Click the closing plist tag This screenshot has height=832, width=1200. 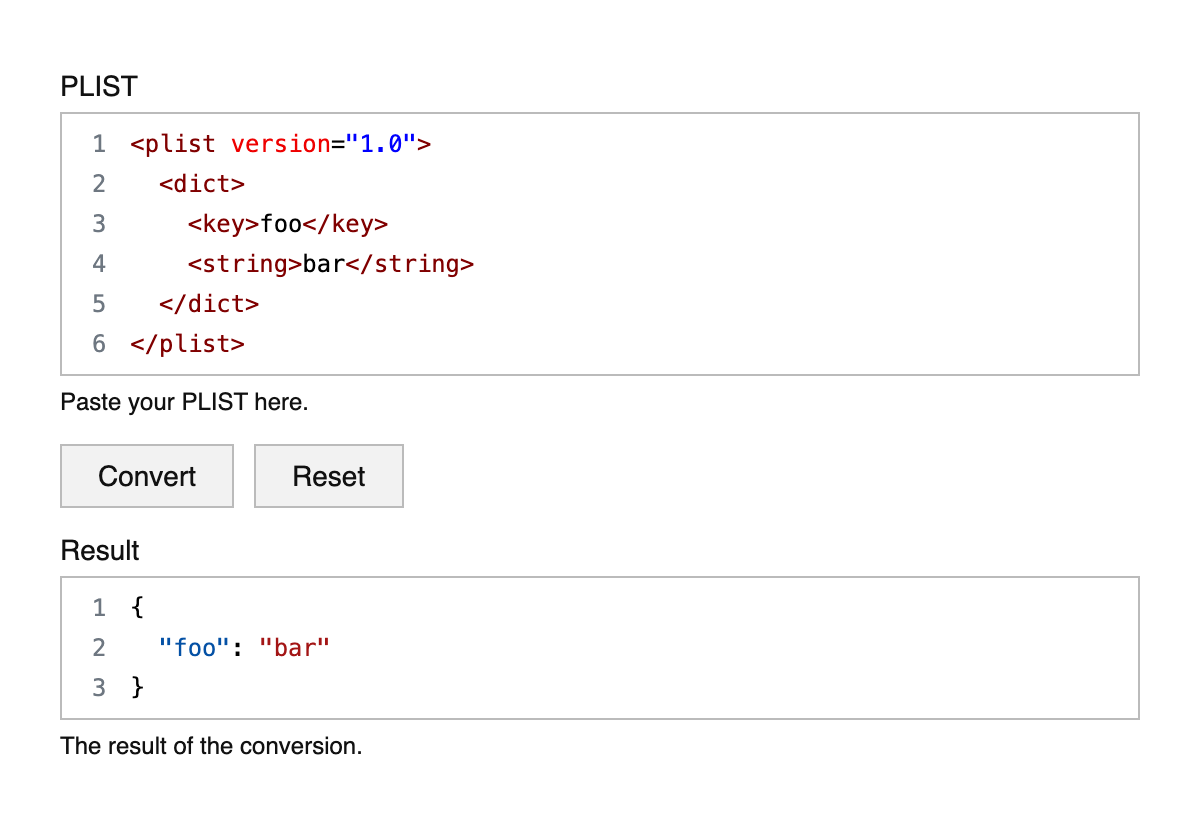pos(187,344)
